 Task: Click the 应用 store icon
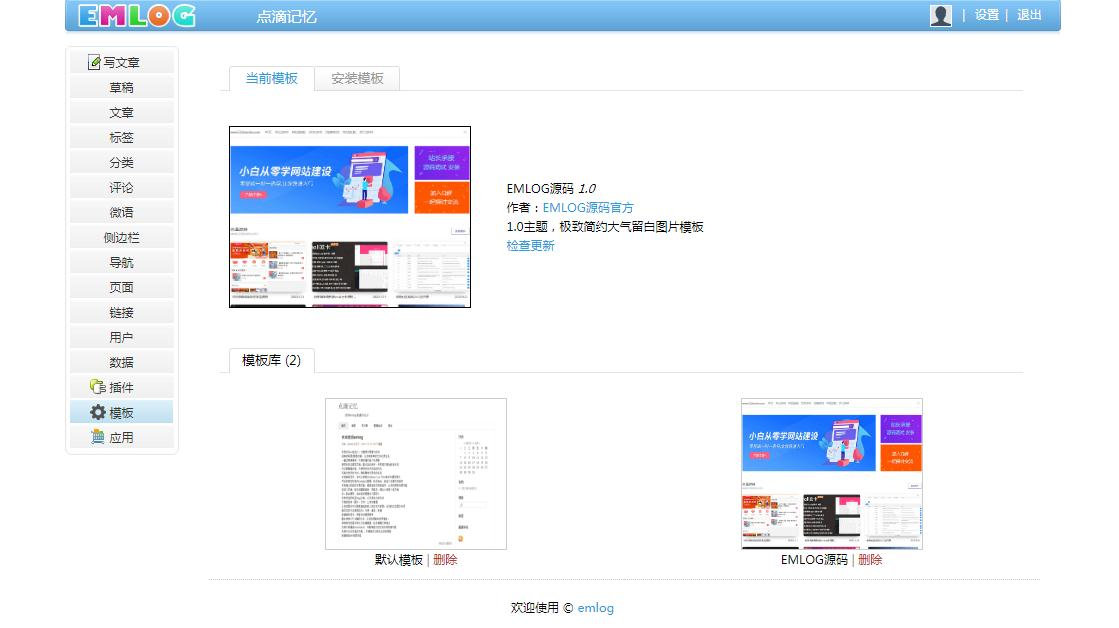98,437
